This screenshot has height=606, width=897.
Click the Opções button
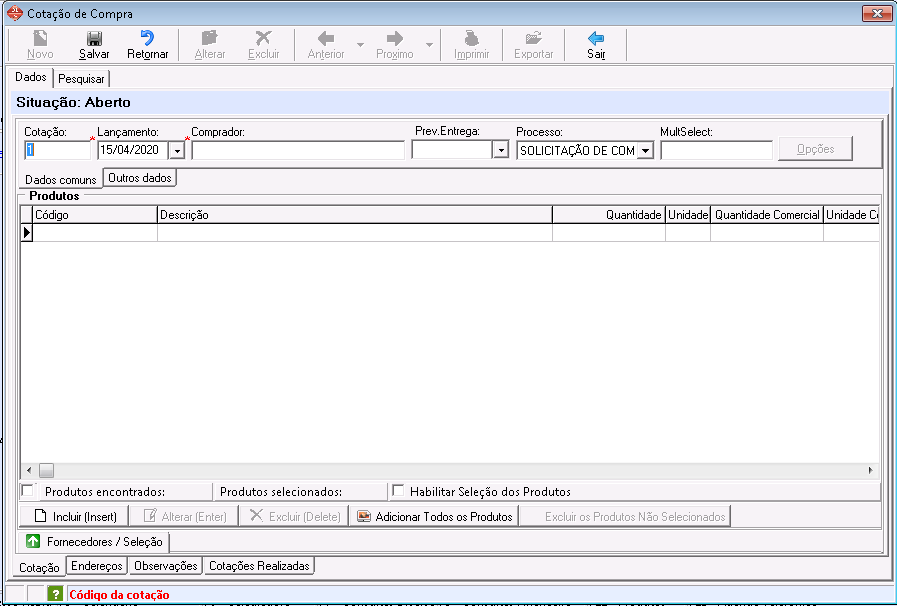815,149
